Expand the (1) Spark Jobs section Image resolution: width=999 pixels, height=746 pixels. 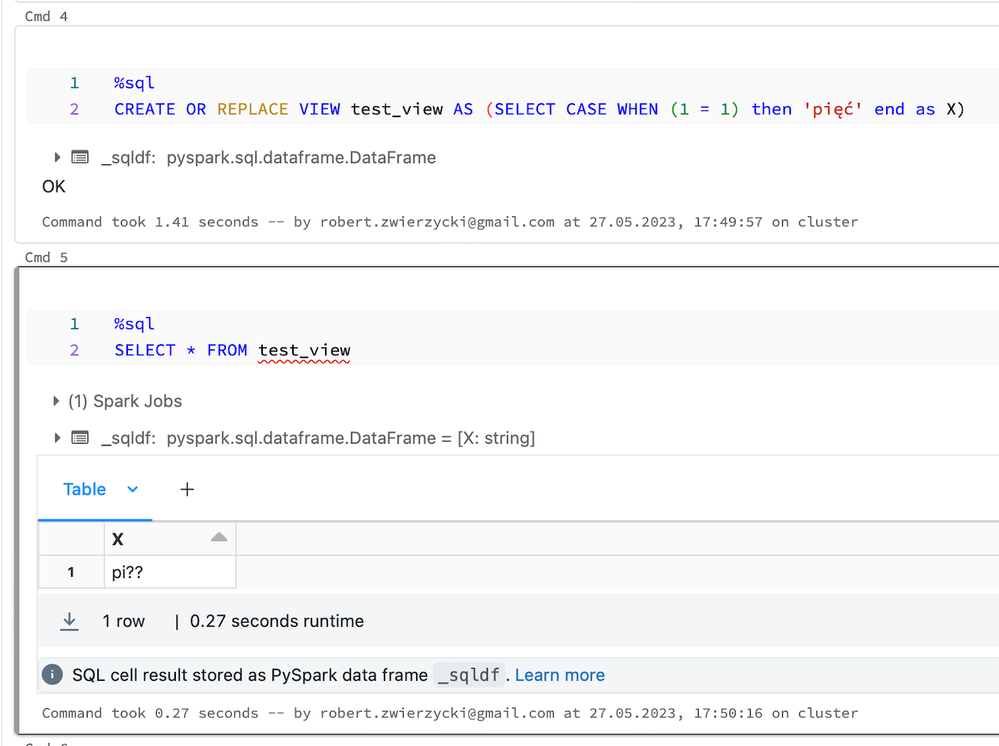[x=56, y=401]
